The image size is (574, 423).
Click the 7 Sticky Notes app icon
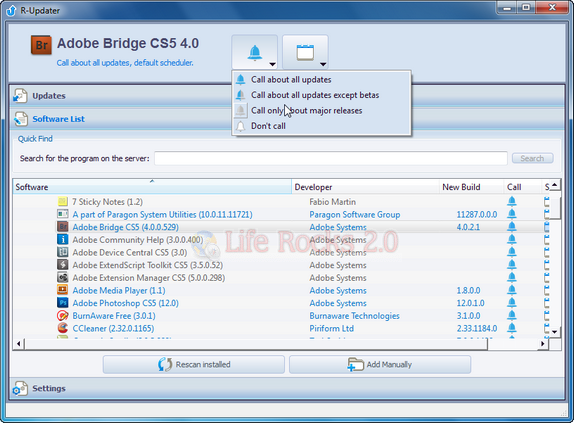(63, 201)
